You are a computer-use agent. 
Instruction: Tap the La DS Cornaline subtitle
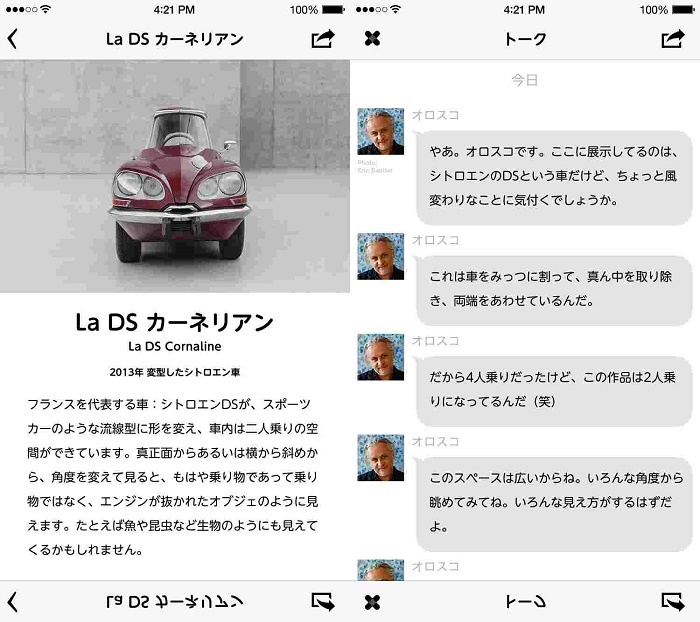pyautogui.click(x=175, y=346)
